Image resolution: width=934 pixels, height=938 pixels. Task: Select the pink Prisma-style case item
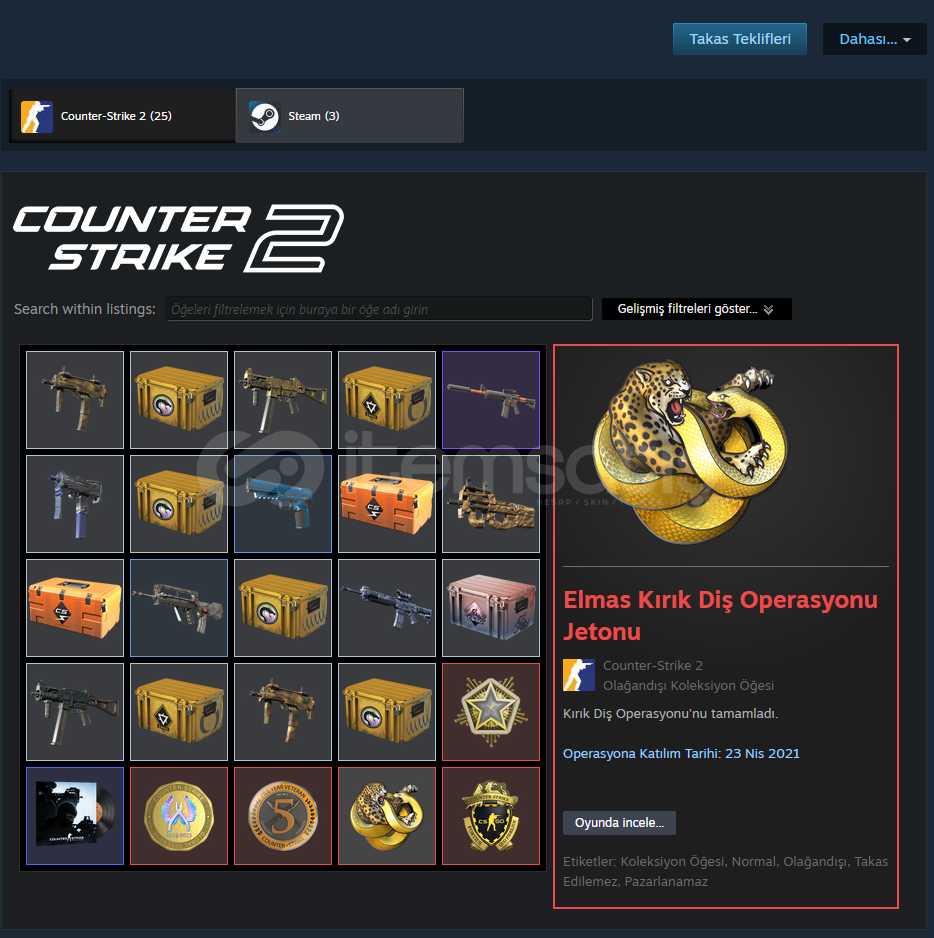coord(491,608)
